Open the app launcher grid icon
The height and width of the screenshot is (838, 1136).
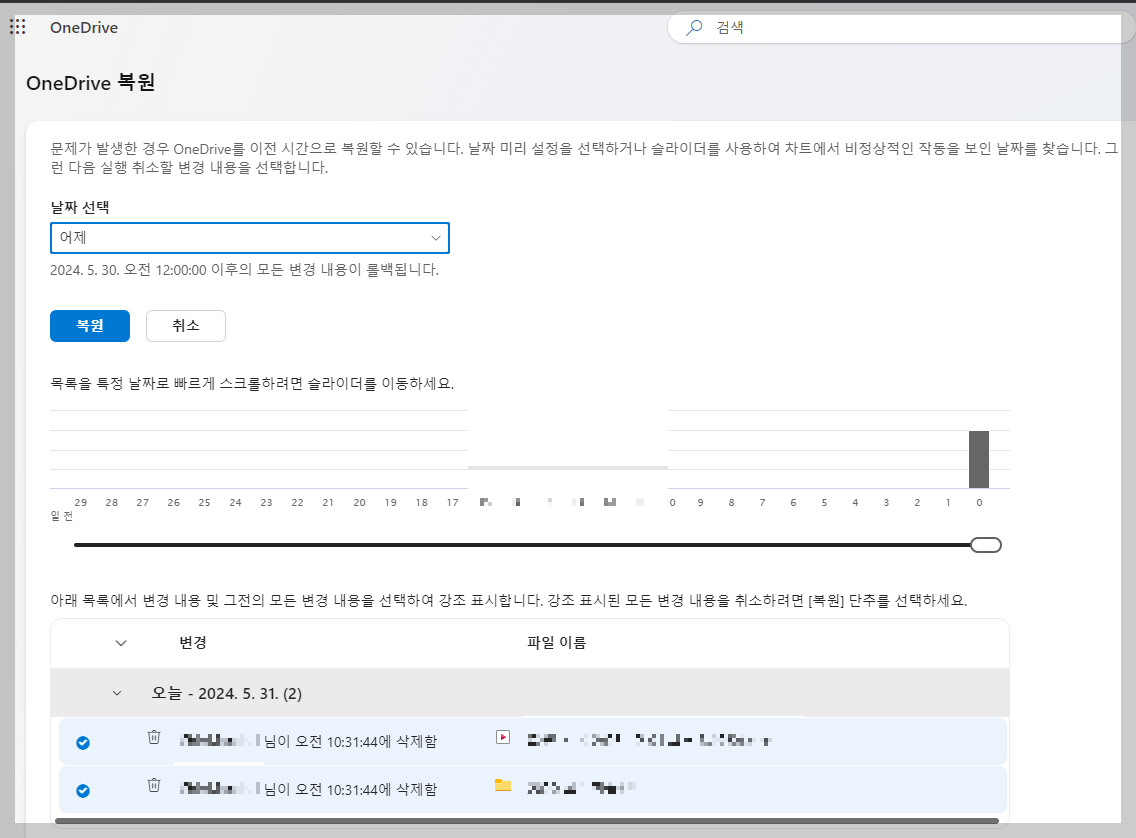(x=17, y=28)
